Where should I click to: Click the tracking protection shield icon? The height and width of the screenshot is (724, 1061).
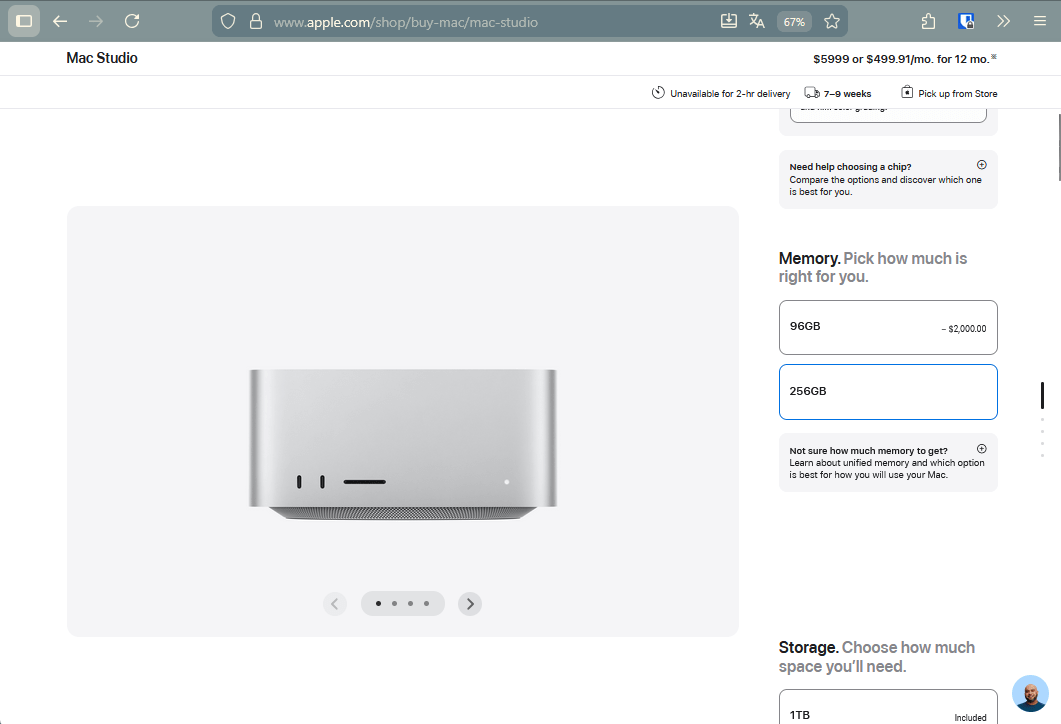pyautogui.click(x=228, y=20)
